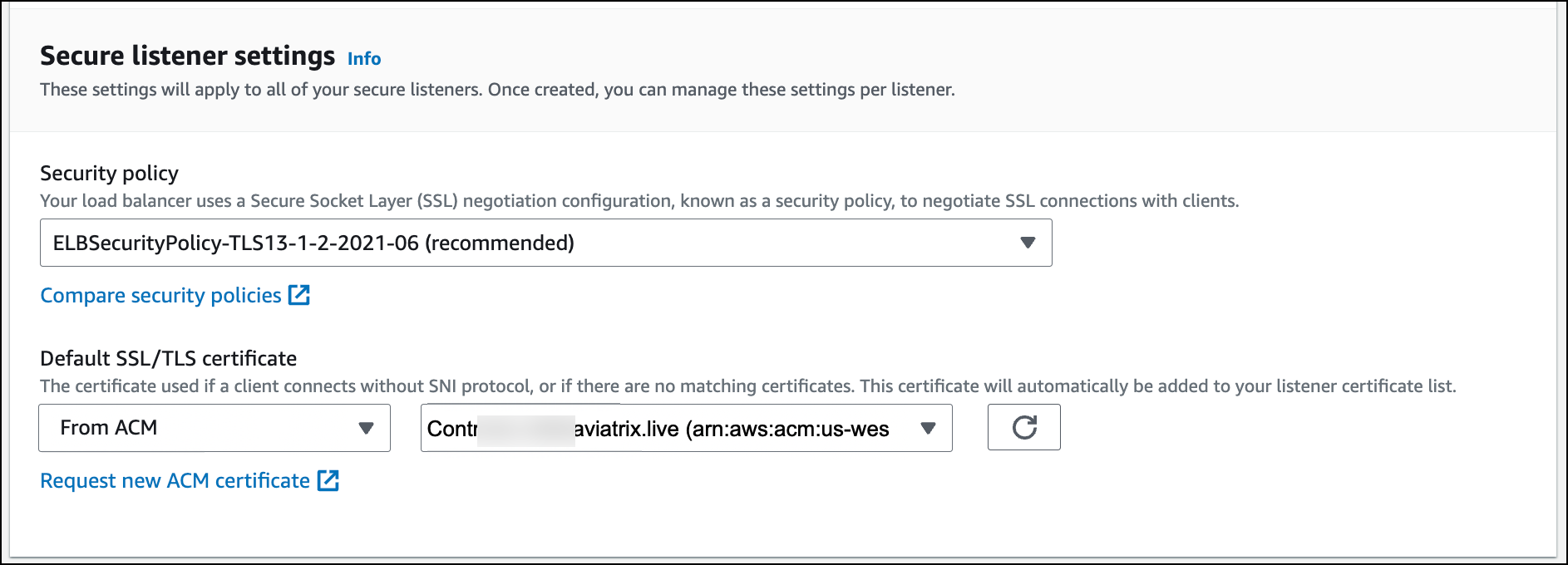1568x565 pixels.
Task: Click the refresh certificates icon button
Action: 1023,427
